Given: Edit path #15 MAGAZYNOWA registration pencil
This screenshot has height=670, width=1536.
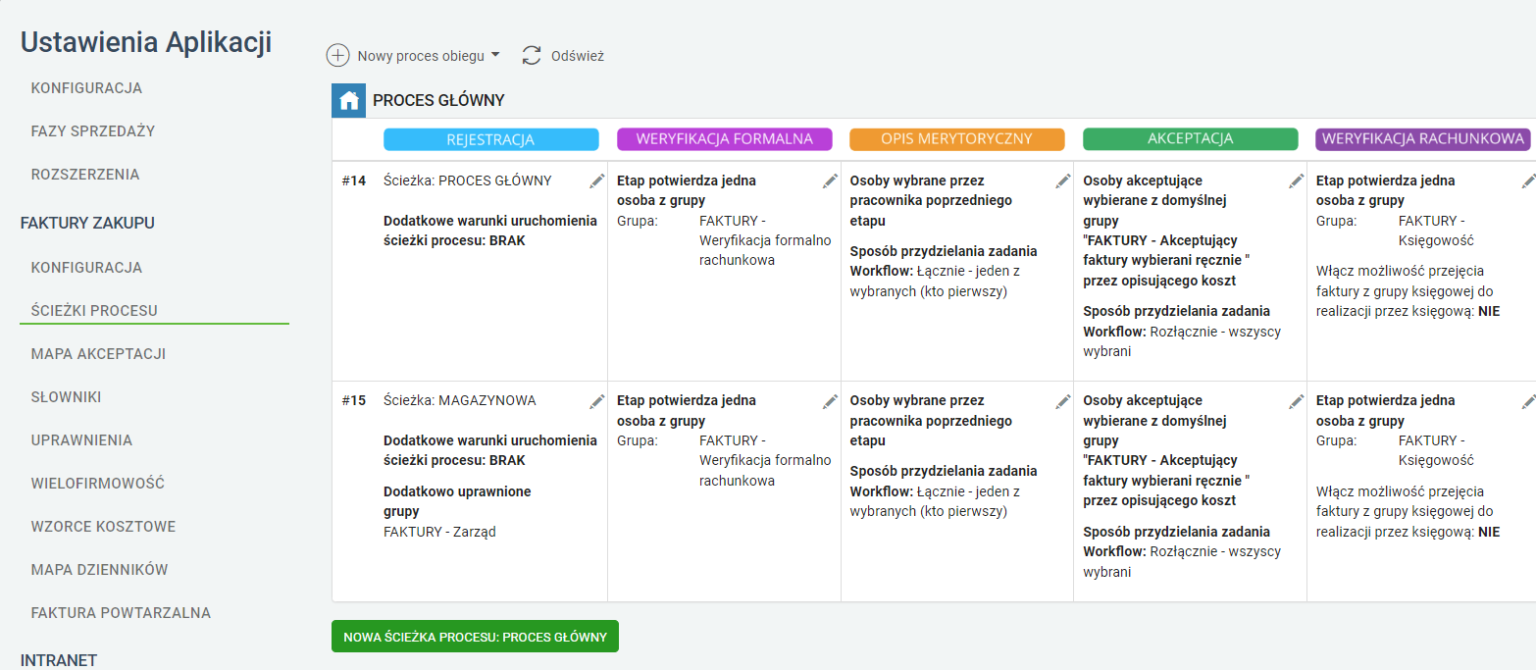Looking at the screenshot, I should point(597,401).
